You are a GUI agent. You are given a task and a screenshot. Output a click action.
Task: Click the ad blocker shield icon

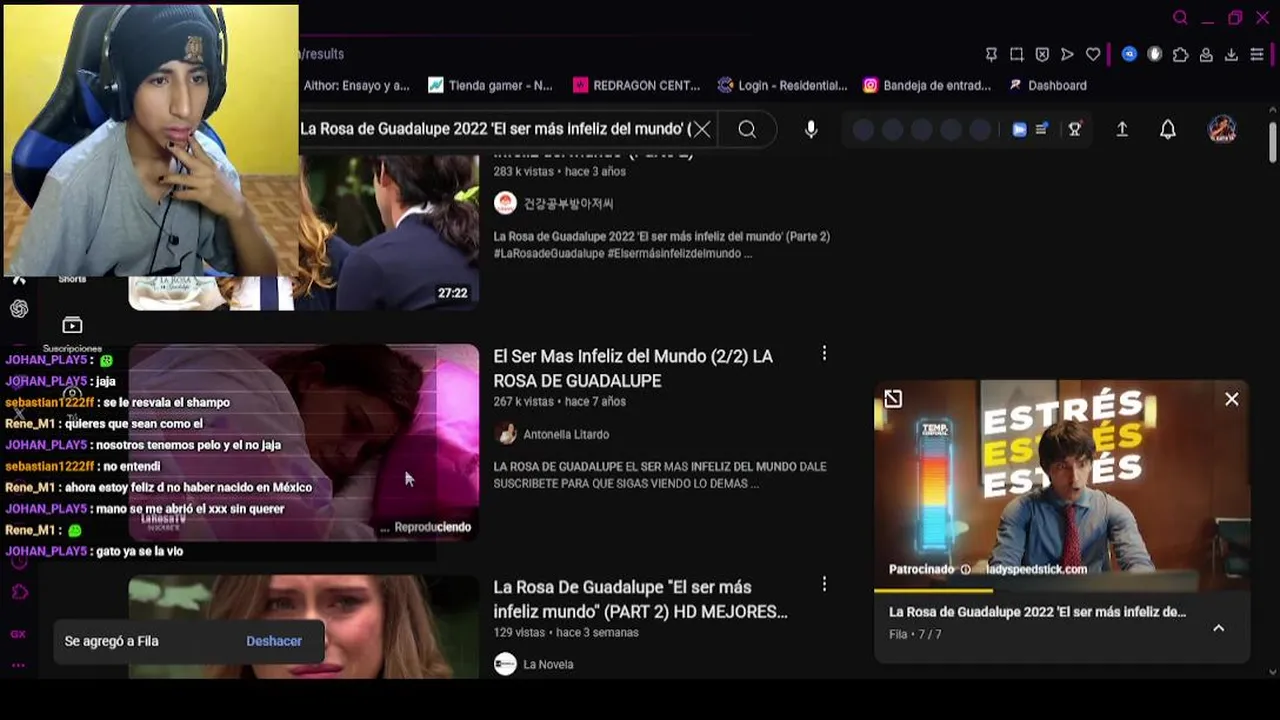(x=1042, y=54)
